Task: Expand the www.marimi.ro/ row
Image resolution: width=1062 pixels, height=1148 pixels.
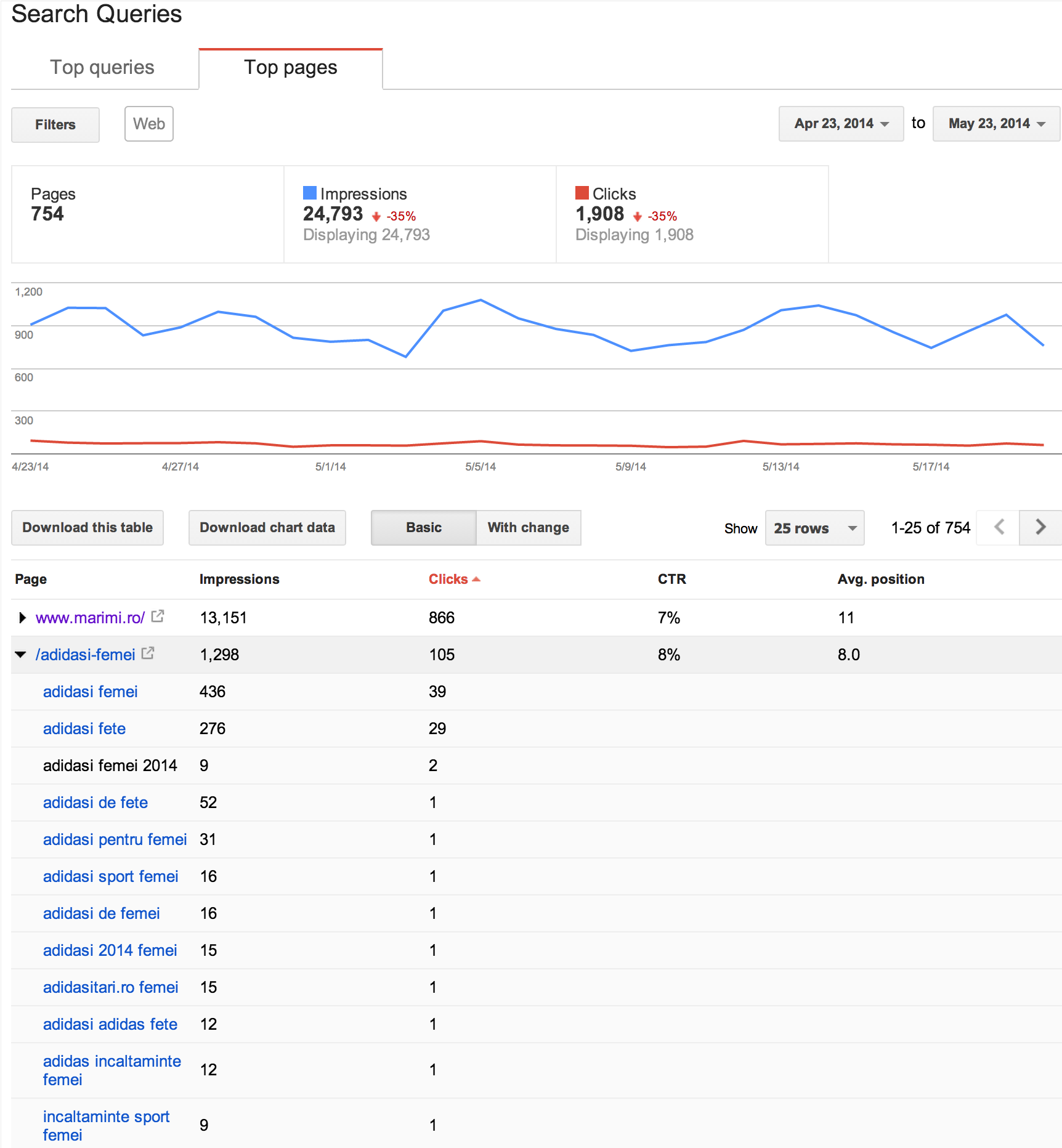Action: pos(22,618)
